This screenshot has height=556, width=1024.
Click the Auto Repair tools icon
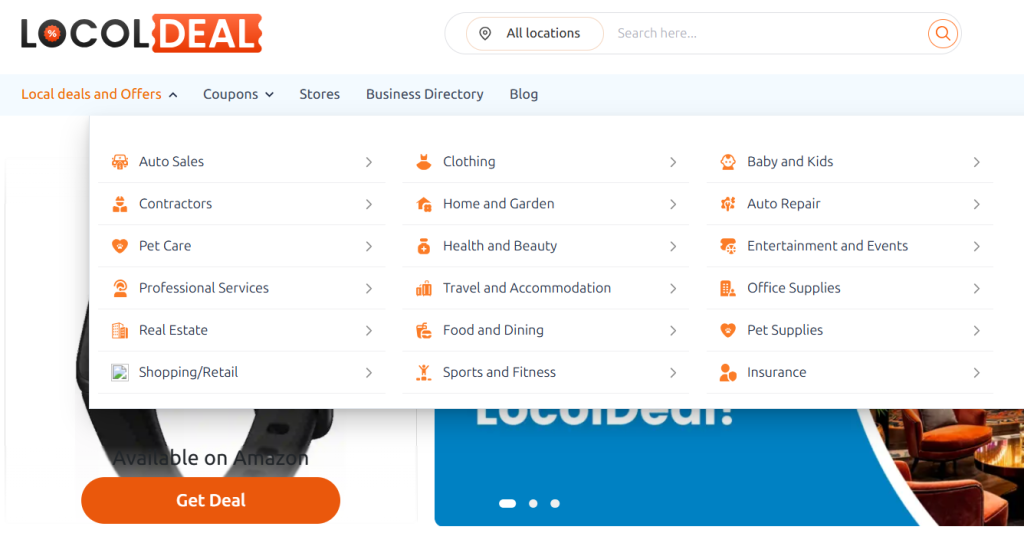[728, 204]
